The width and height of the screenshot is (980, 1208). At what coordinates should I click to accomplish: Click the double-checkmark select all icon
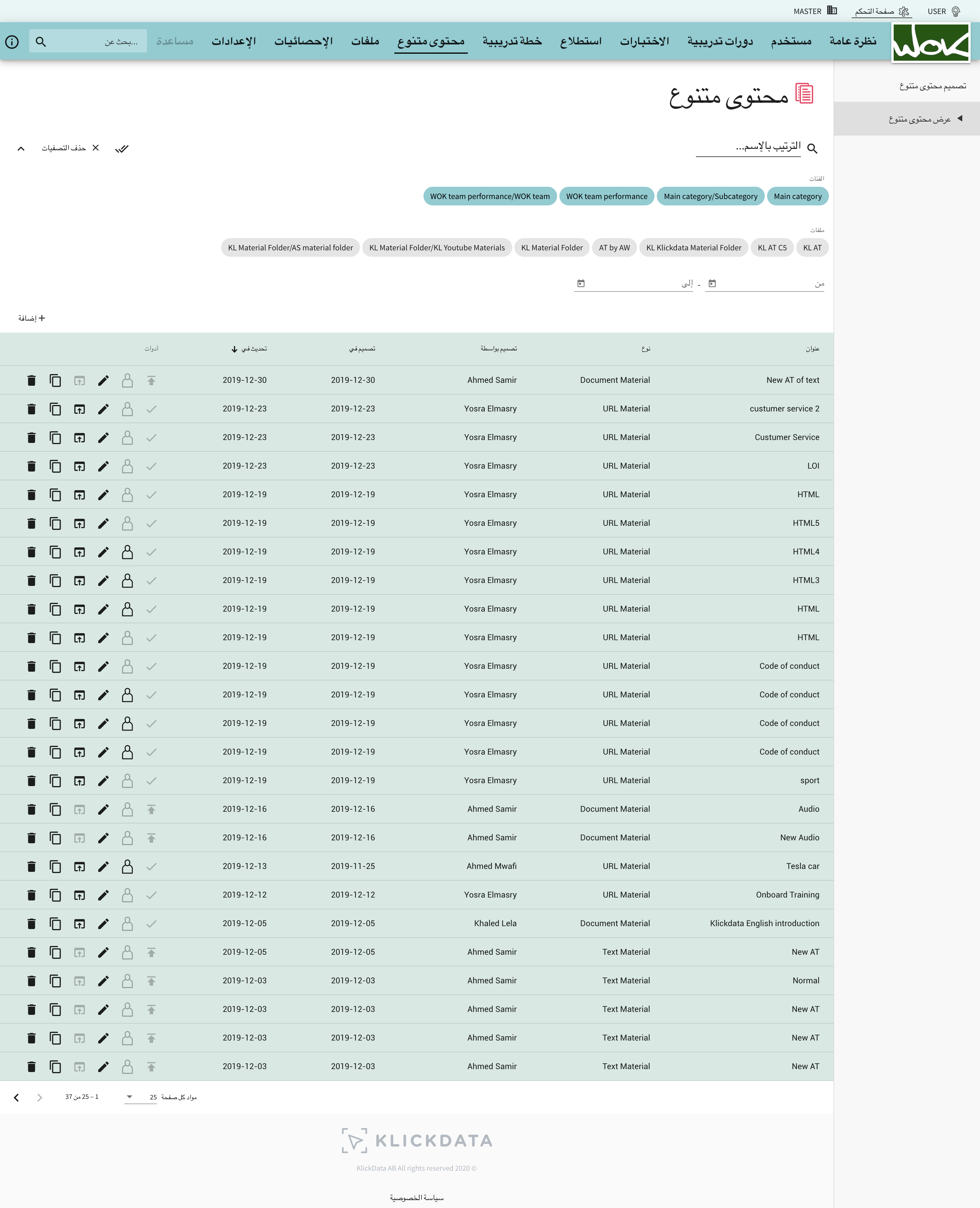tap(122, 149)
